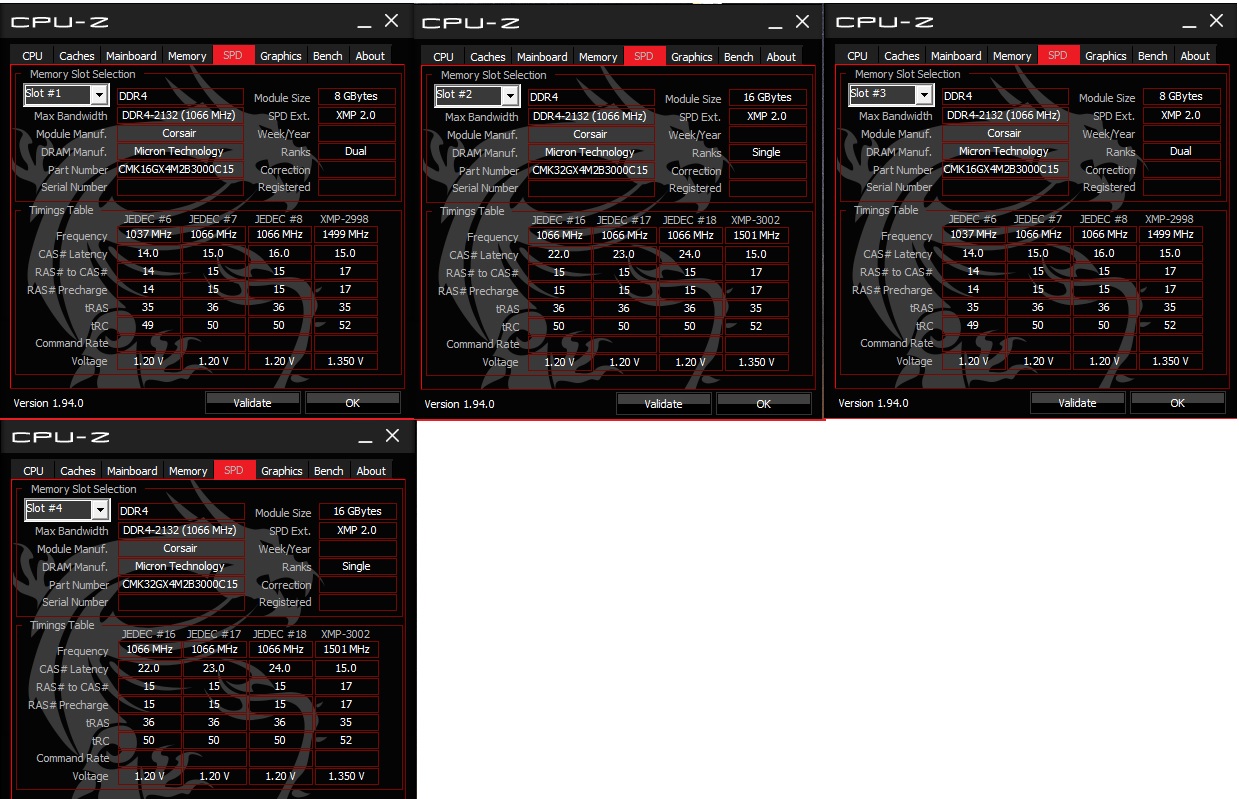Click Validate in the Slot #3 window
The height and width of the screenshot is (799, 1239).
1078,403
